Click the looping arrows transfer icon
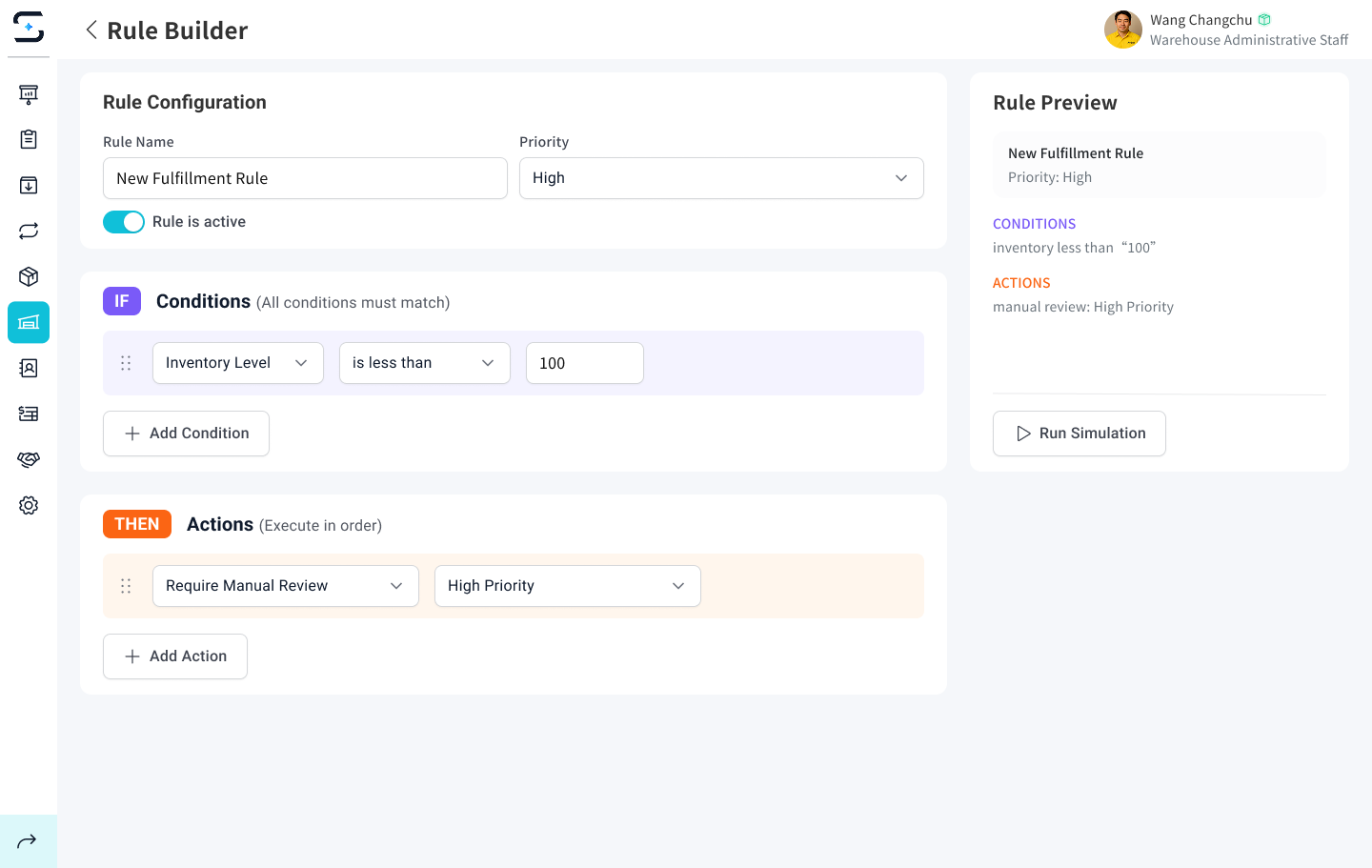 [29, 231]
